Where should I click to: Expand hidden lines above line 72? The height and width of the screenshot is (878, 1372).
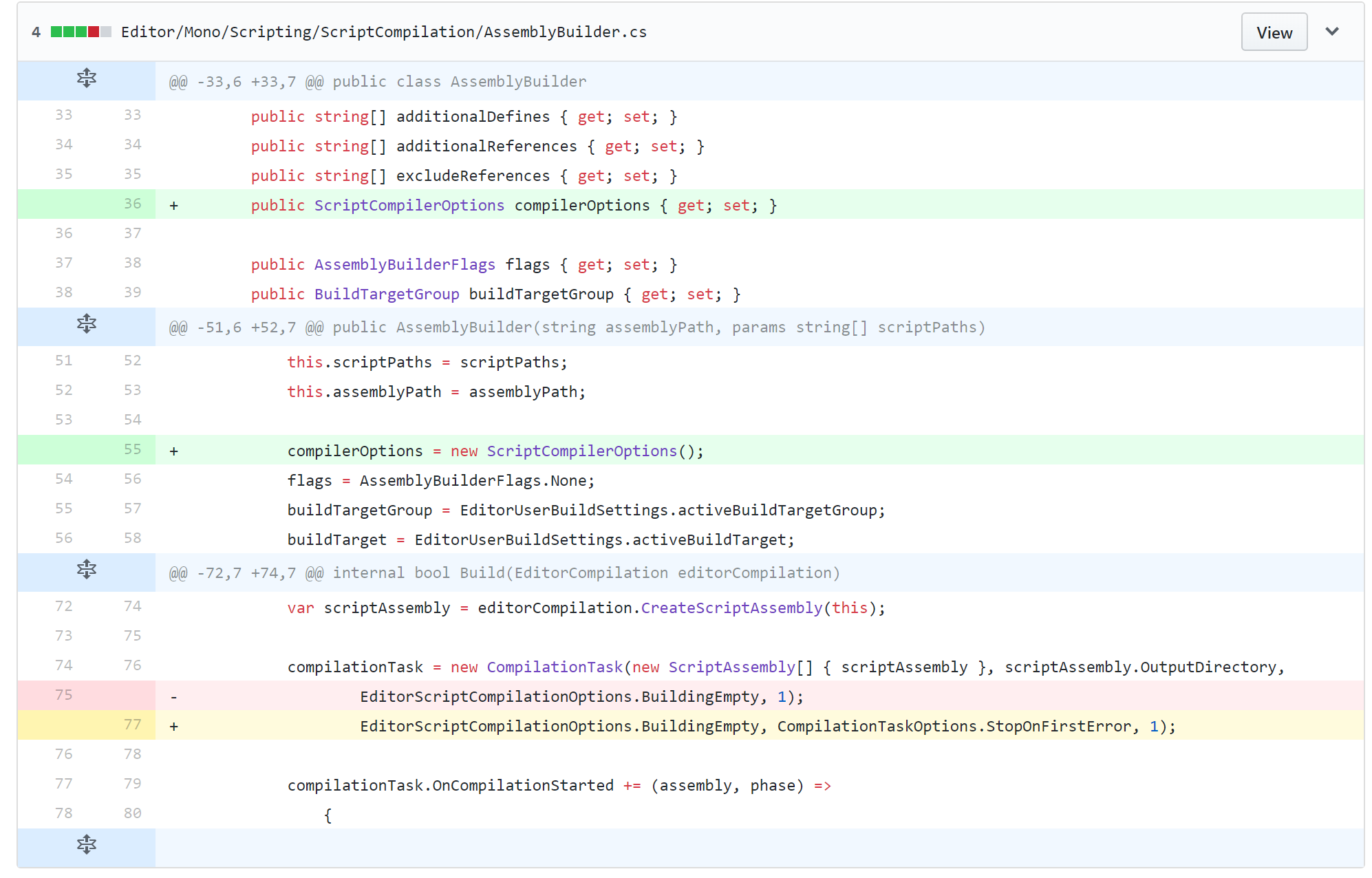(x=86, y=570)
